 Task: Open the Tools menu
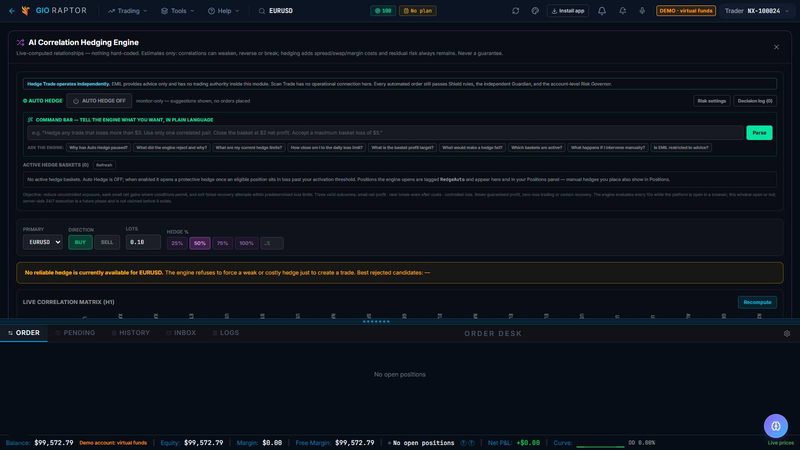pyautogui.click(x=178, y=11)
